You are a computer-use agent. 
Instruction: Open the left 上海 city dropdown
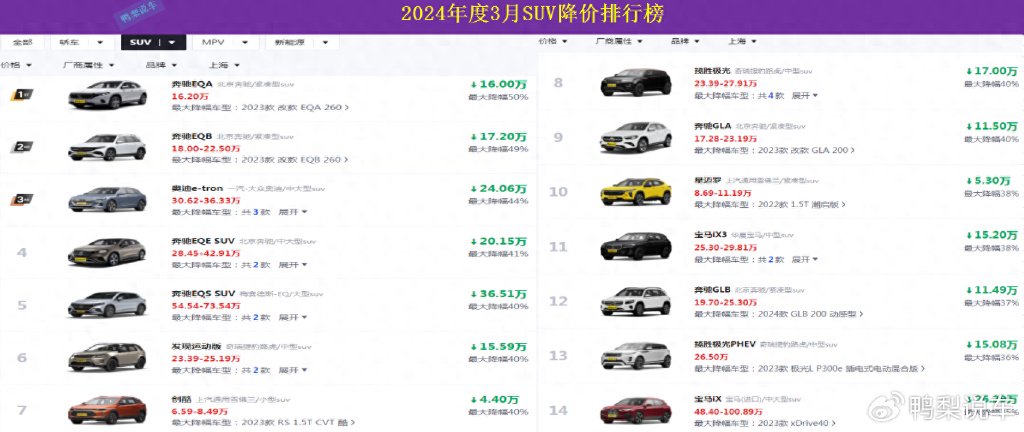(225, 65)
